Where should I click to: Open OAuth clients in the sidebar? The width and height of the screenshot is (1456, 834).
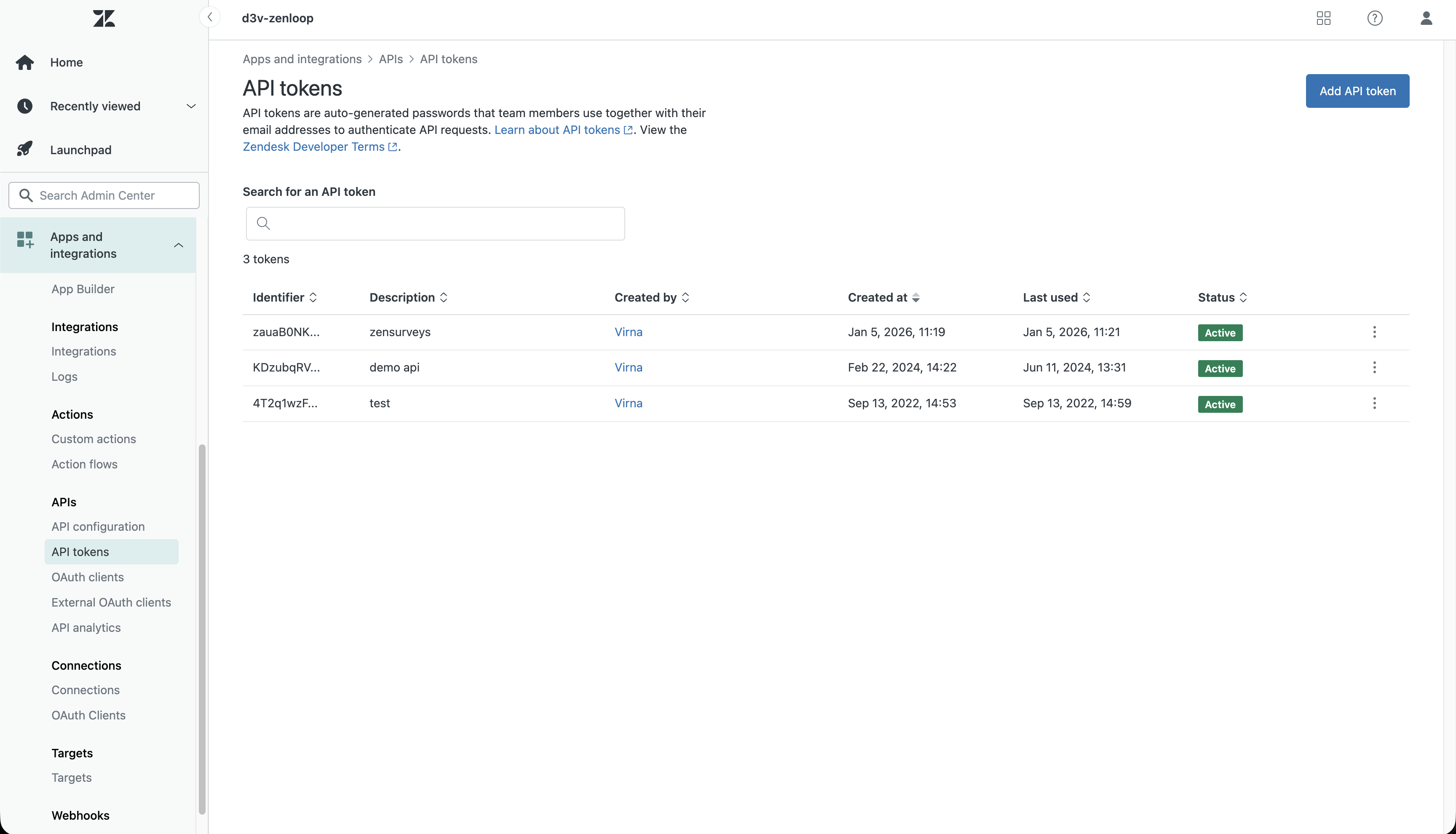(x=88, y=577)
